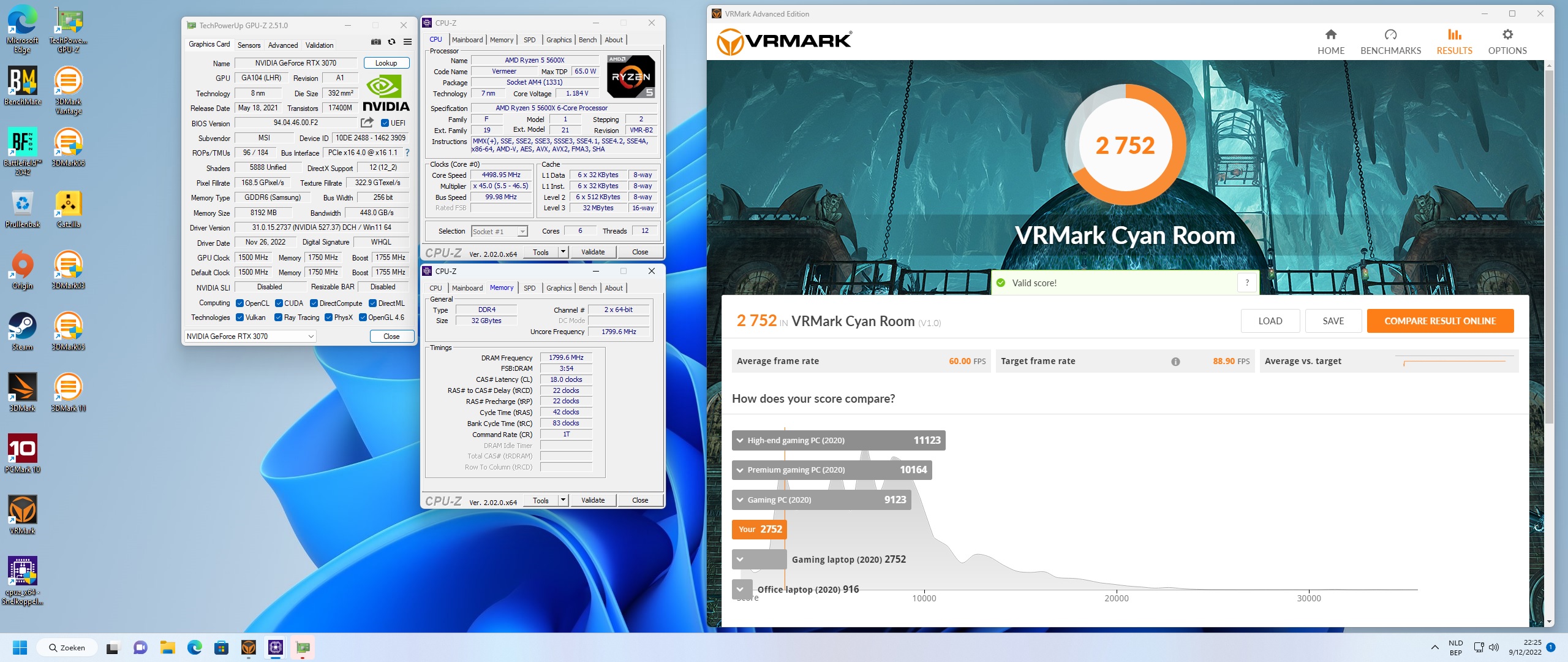Open Bench tab in top CPU-Z window
Image resolution: width=1568 pixels, height=662 pixels.
click(x=587, y=40)
